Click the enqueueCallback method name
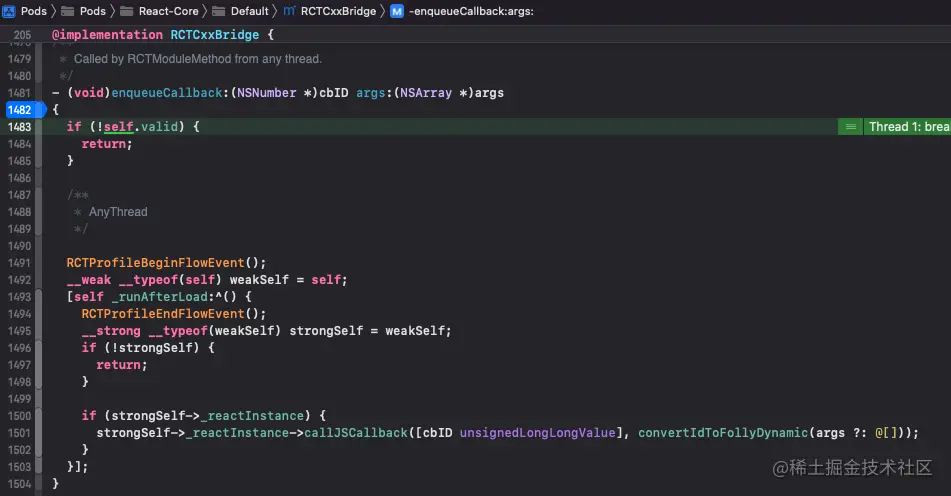Viewport: 951px width, 496px height. 167,93
